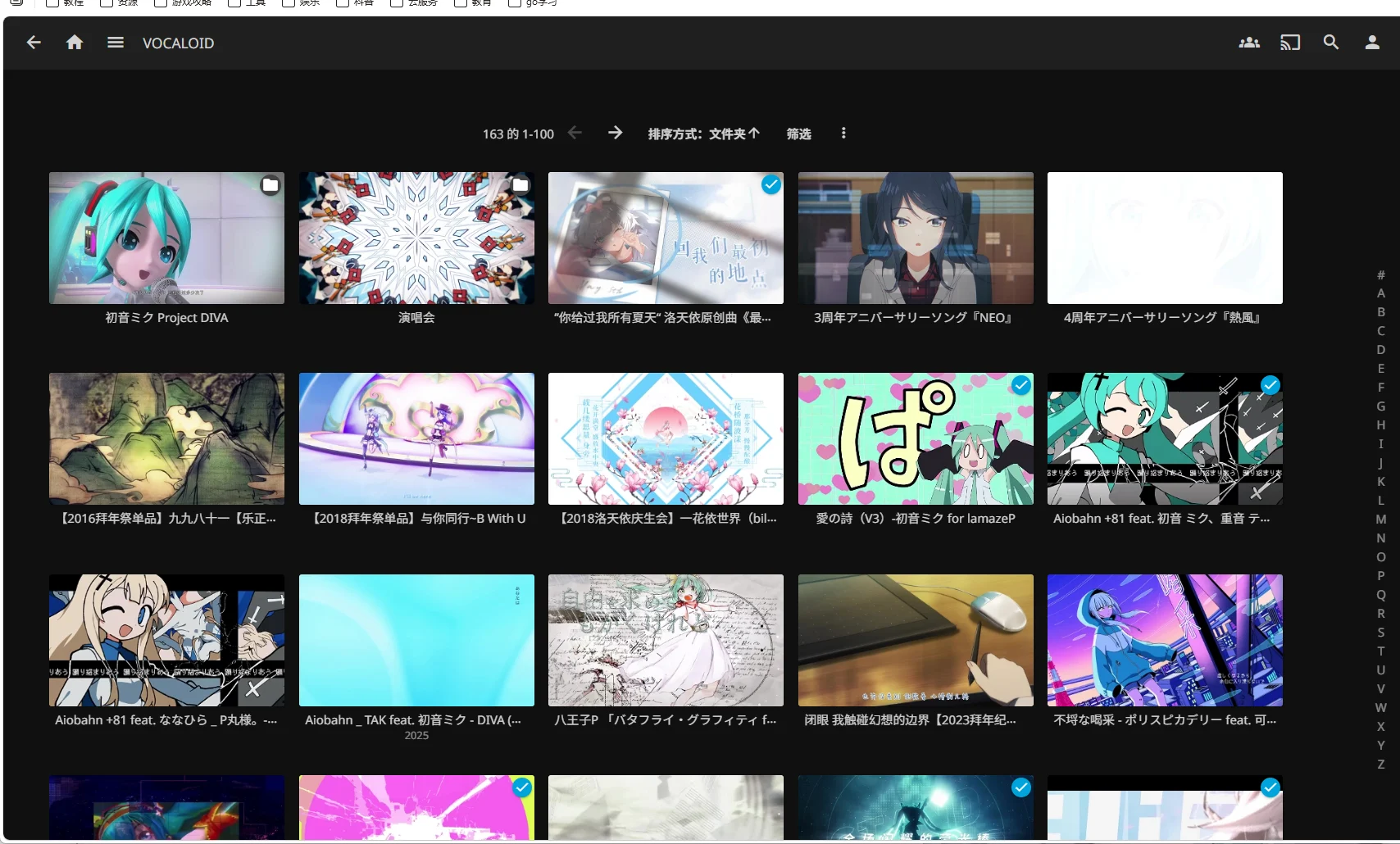Click title 愛の詩（V3）-初音ミク for lamazeP

click(916, 519)
